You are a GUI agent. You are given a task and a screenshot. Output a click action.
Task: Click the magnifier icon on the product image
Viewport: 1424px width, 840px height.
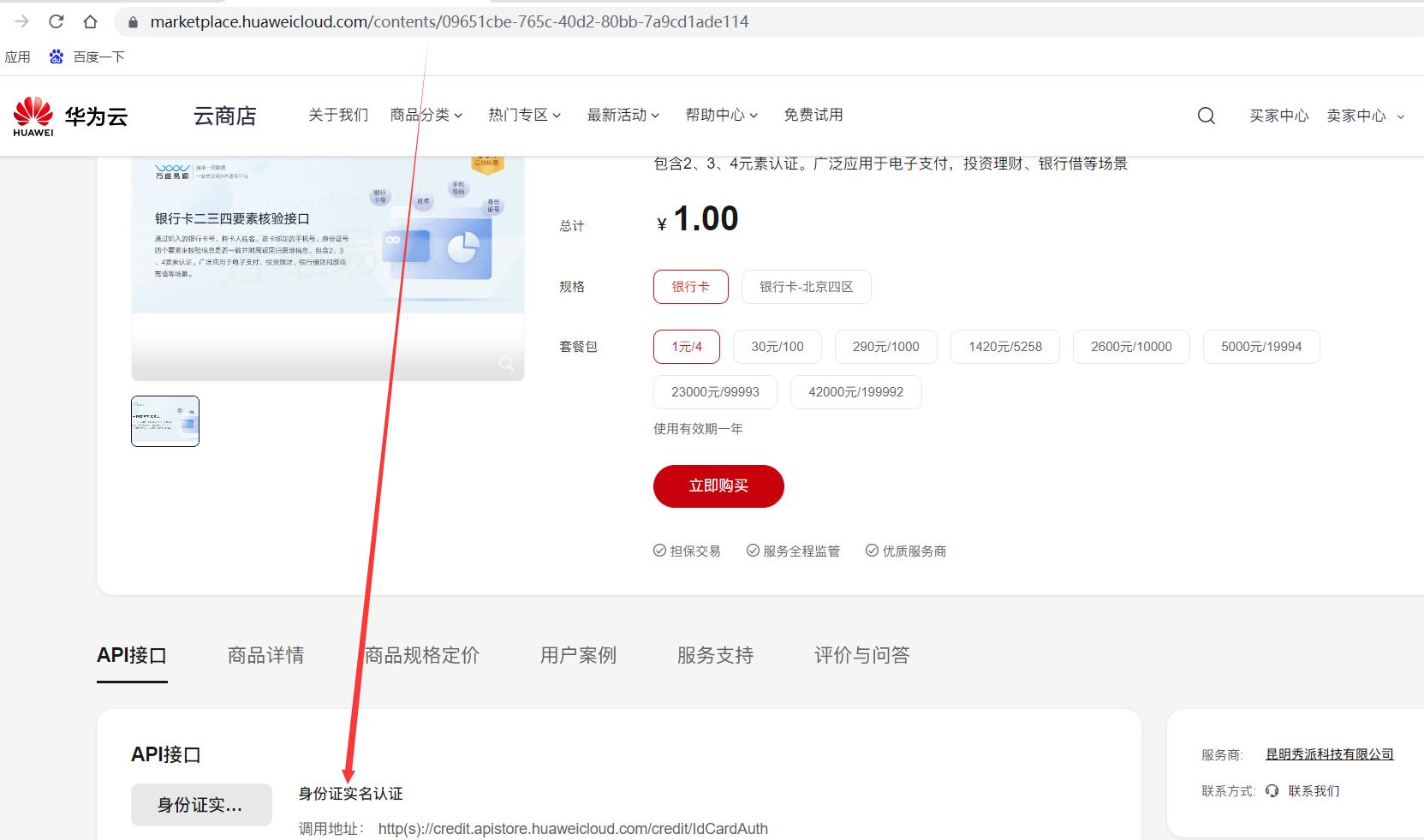tap(508, 364)
